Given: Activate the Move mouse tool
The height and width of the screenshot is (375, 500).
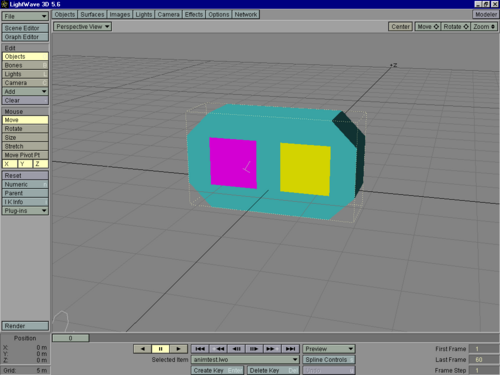Looking at the screenshot, I should [x=25, y=120].
